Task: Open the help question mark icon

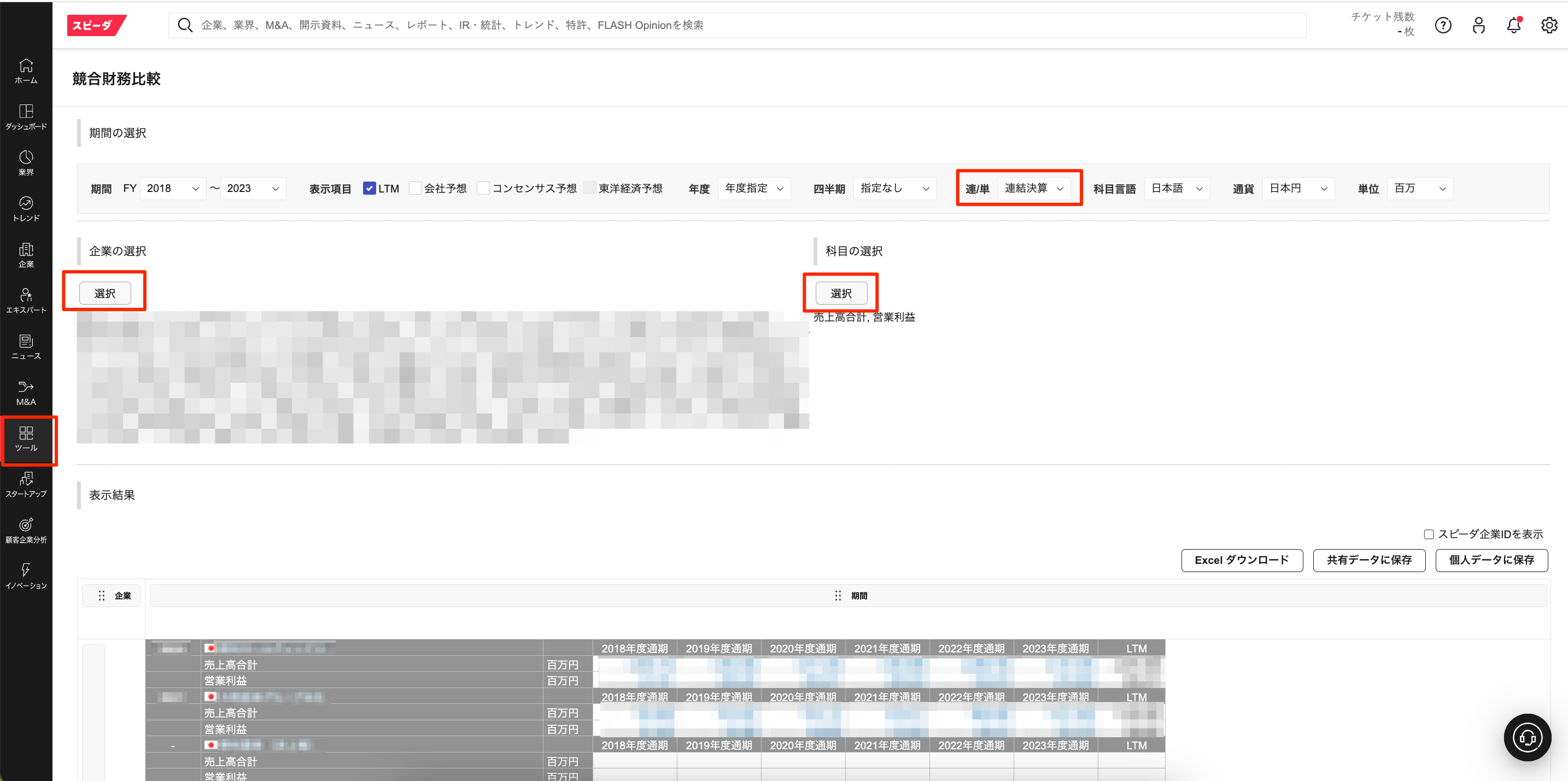Action: pyautogui.click(x=1443, y=25)
